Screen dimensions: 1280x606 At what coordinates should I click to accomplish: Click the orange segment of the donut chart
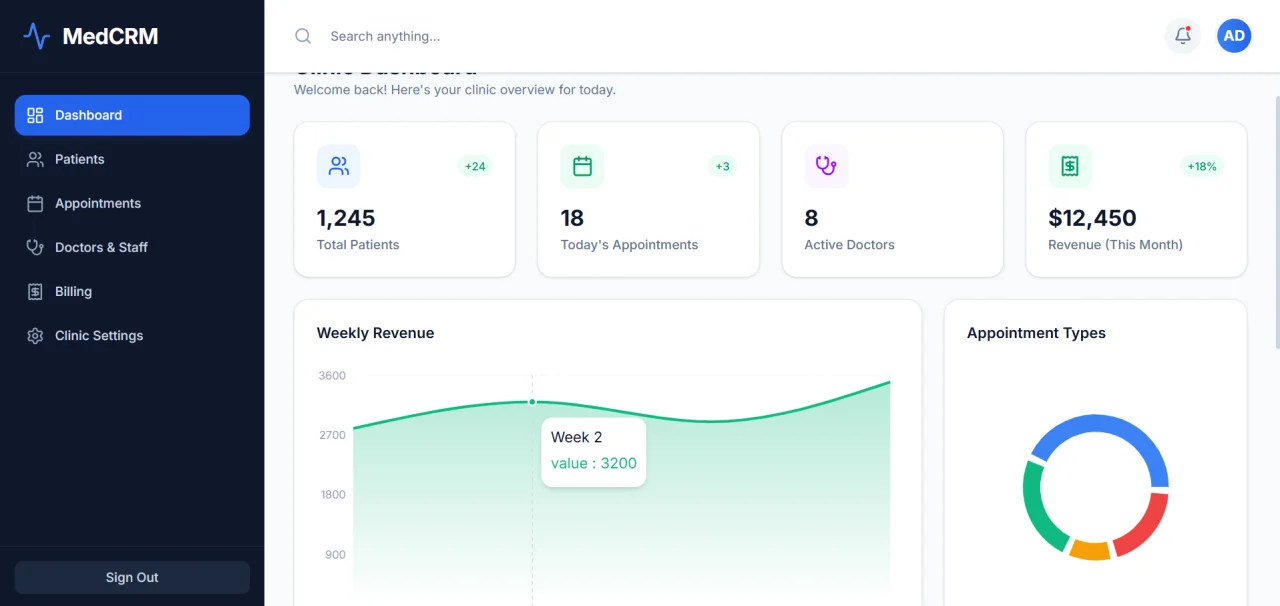coord(1090,550)
